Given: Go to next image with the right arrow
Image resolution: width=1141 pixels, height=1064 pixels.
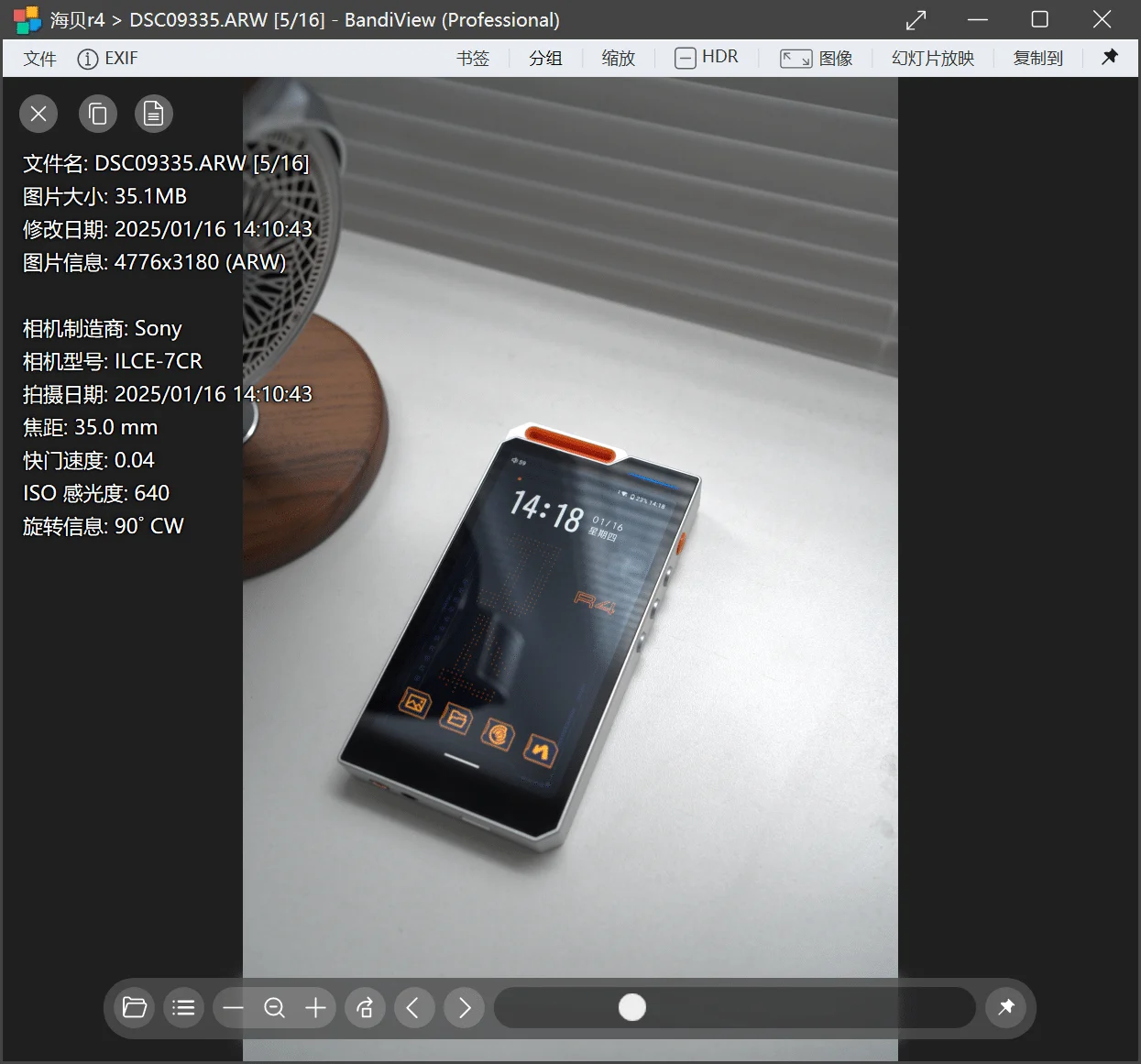Looking at the screenshot, I should pos(464,1007).
